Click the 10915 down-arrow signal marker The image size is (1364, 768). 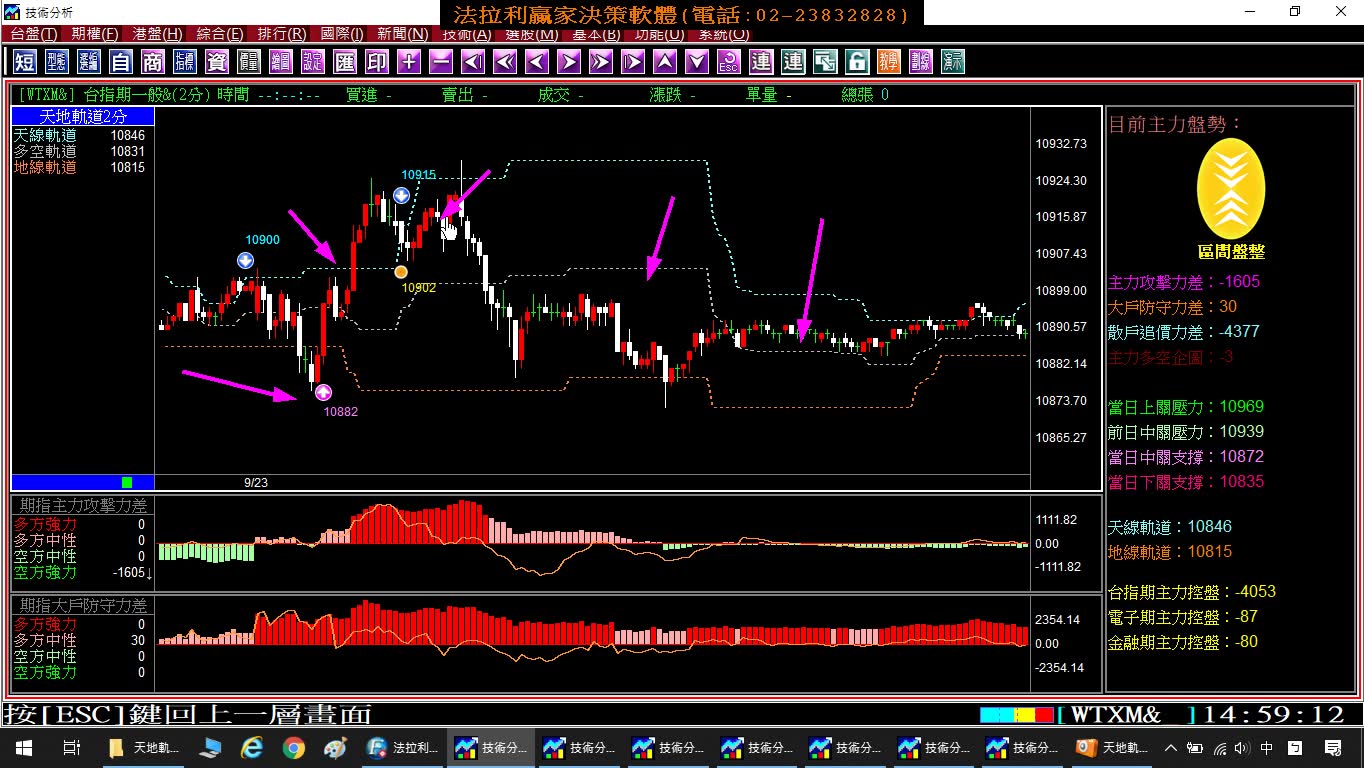(401, 195)
